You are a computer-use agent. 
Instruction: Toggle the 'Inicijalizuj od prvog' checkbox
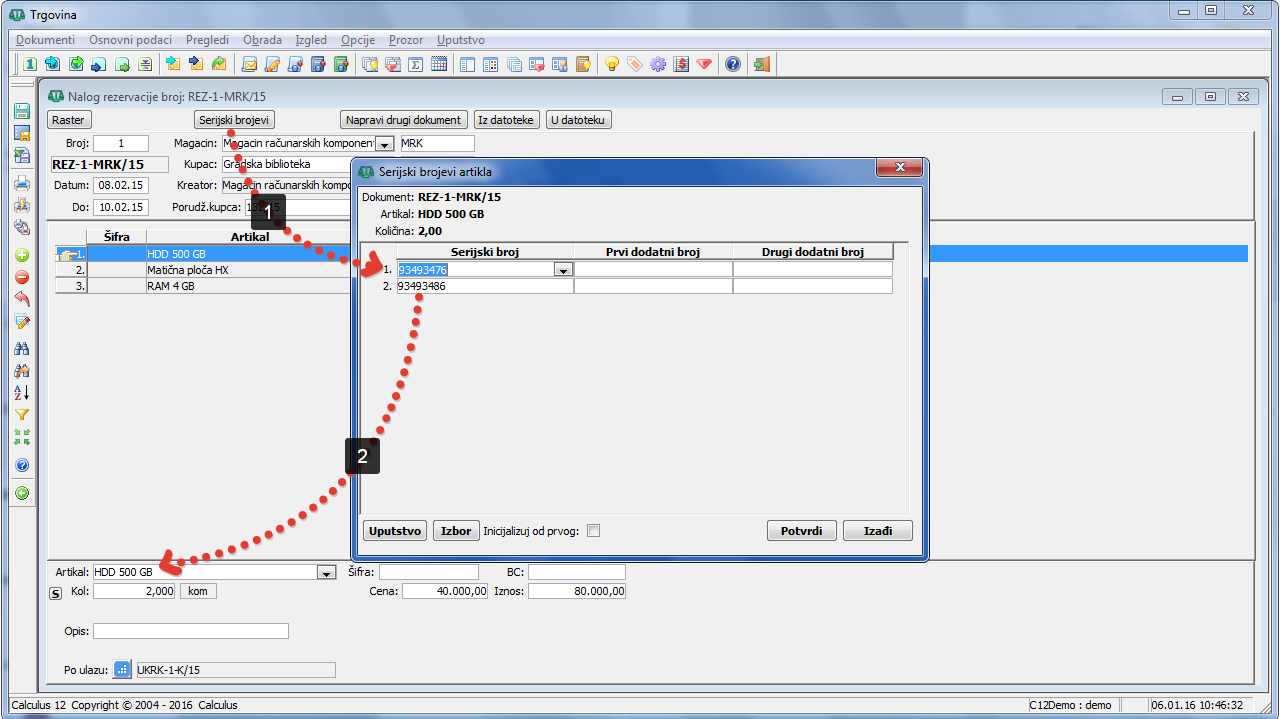tap(593, 531)
